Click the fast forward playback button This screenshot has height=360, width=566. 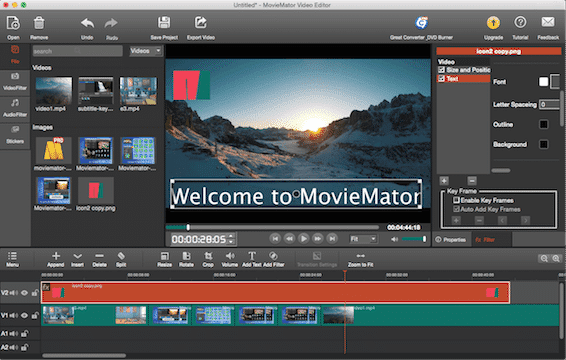point(318,239)
